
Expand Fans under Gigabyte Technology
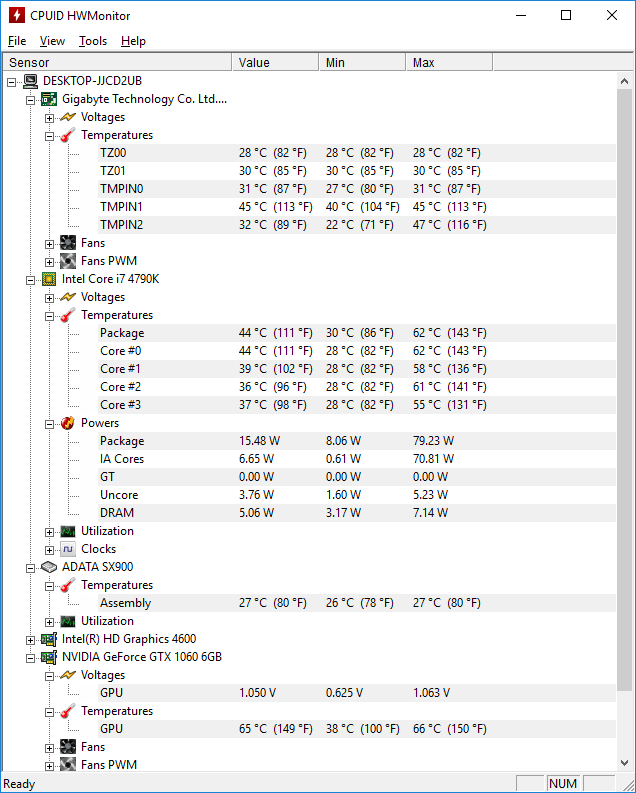pos(49,244)
